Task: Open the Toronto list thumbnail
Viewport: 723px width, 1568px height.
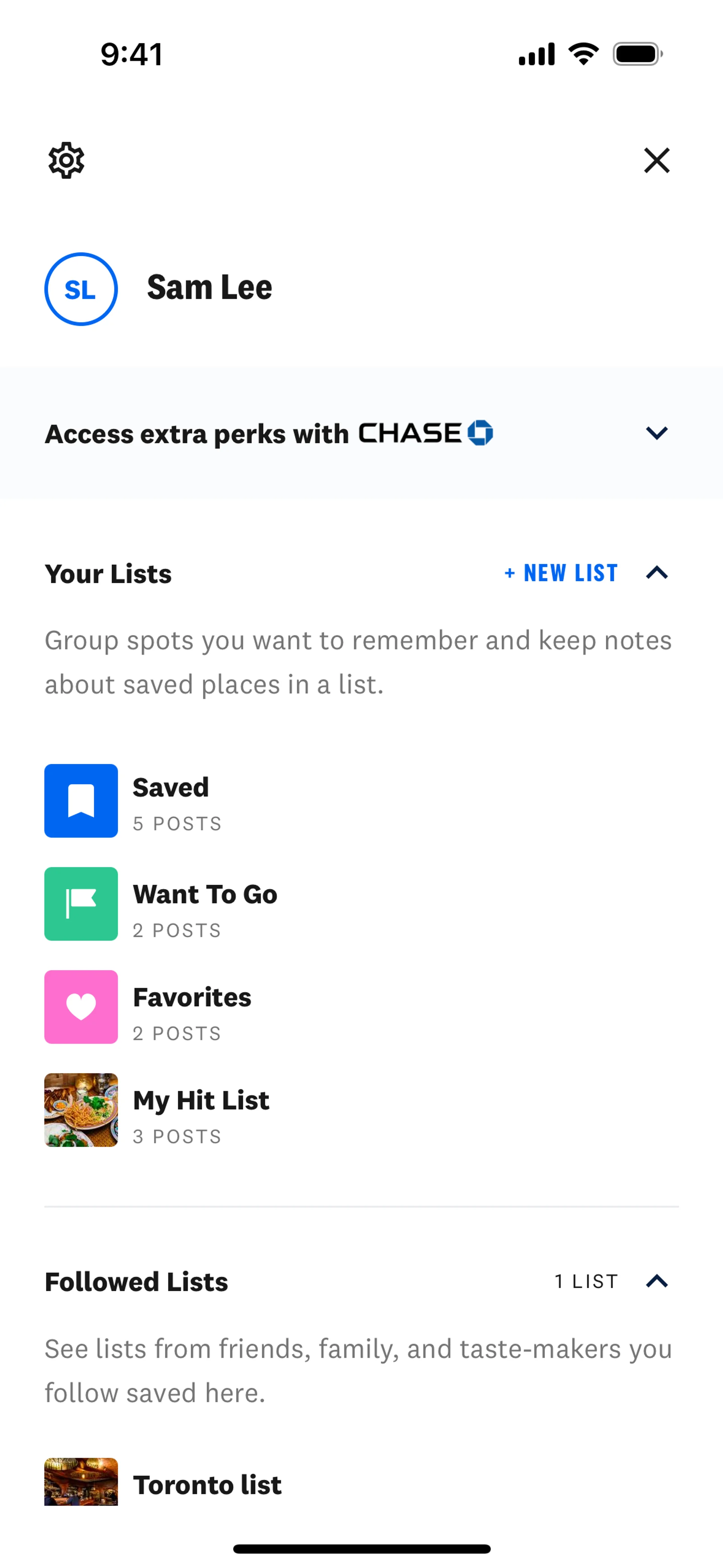Action: [x=81, y=1481]
